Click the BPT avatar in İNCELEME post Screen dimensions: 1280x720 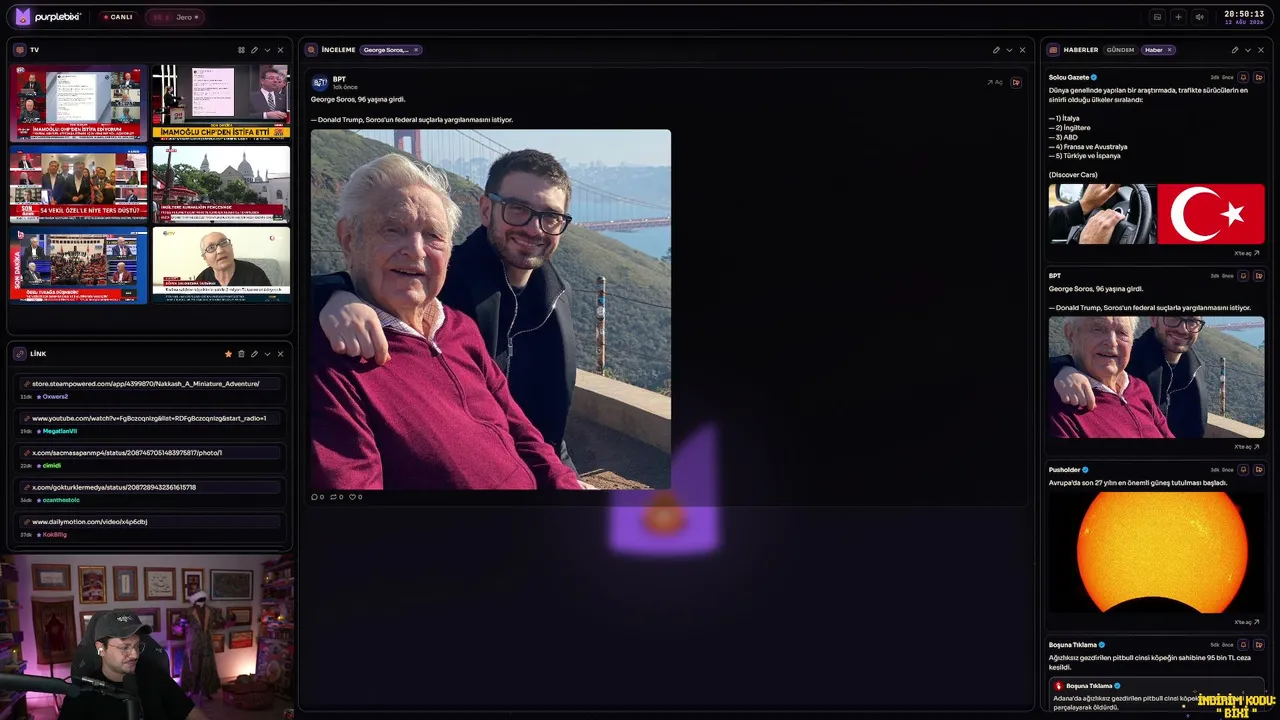click(x=320, y=83)
